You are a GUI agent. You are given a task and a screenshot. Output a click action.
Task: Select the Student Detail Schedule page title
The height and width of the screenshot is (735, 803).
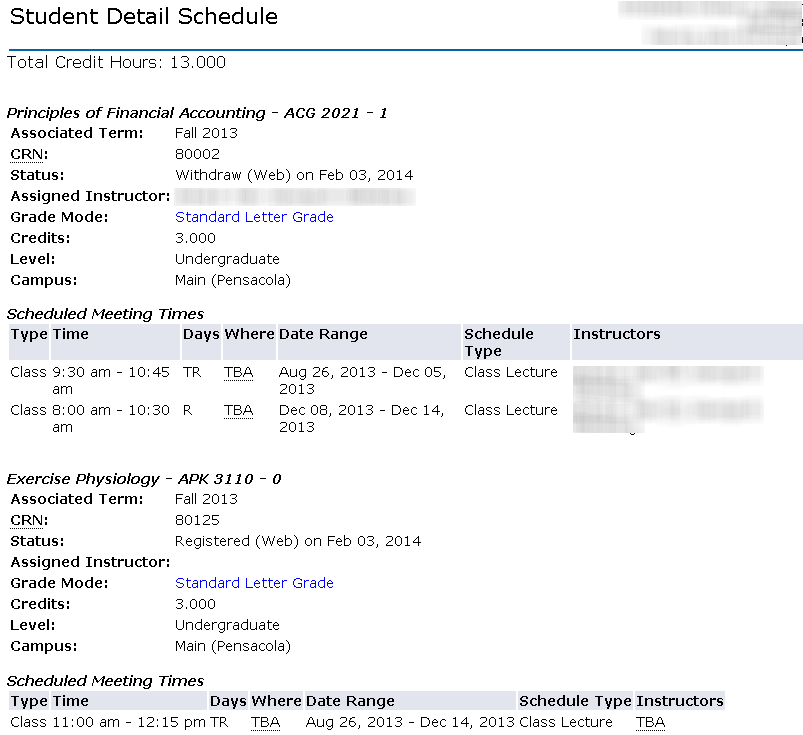[x=144, y=16]
